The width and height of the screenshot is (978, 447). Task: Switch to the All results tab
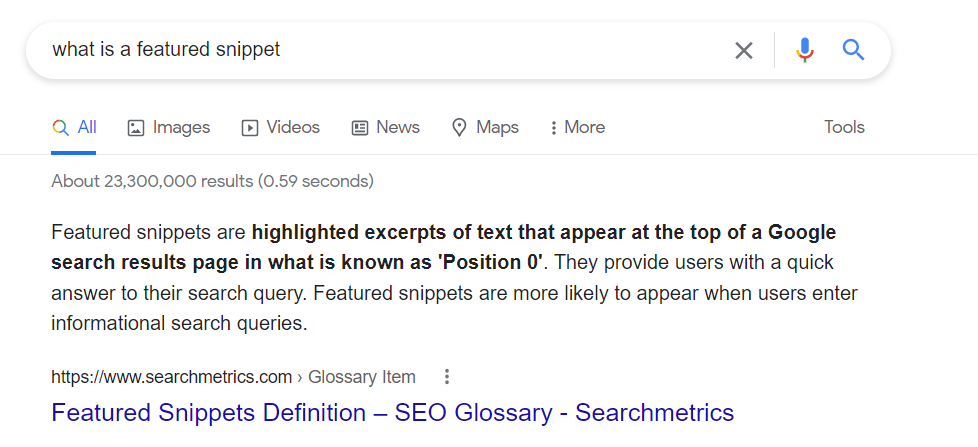click(x=74, y=128)
